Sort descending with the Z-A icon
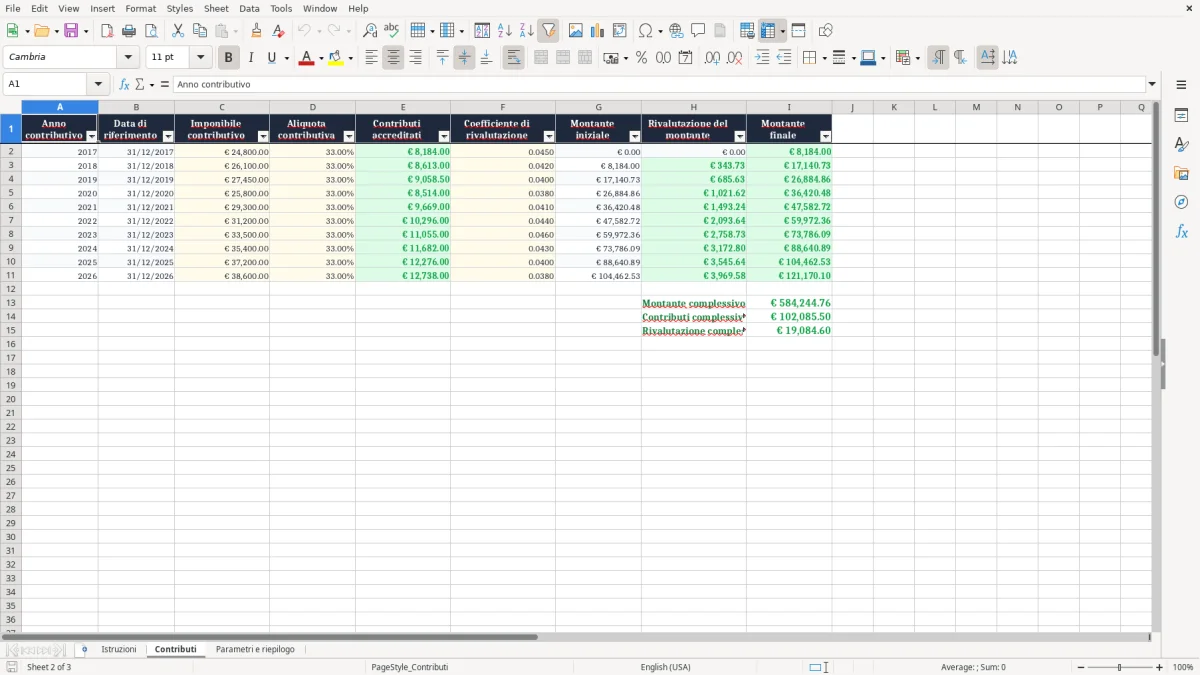 pyautogui.click(x=526, y=31)
